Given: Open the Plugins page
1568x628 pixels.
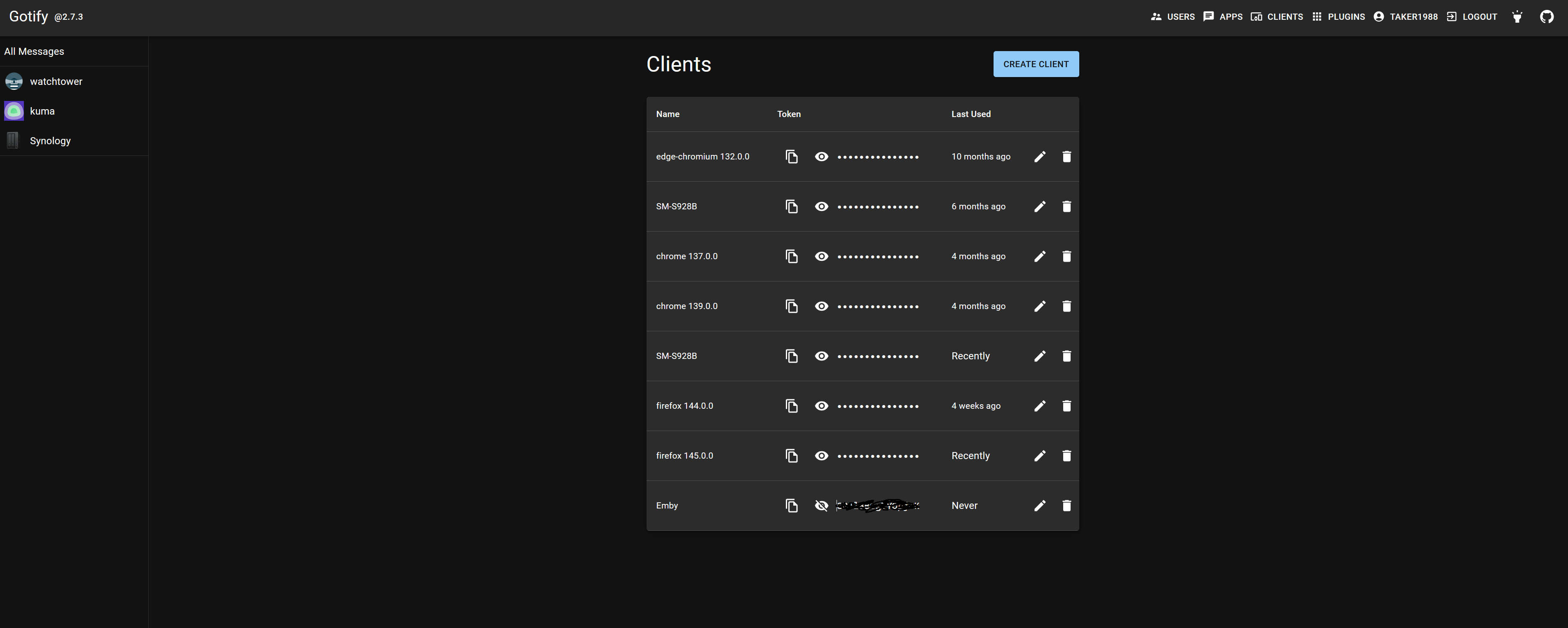Looking at the screenshot, I should click(1338, 16).
